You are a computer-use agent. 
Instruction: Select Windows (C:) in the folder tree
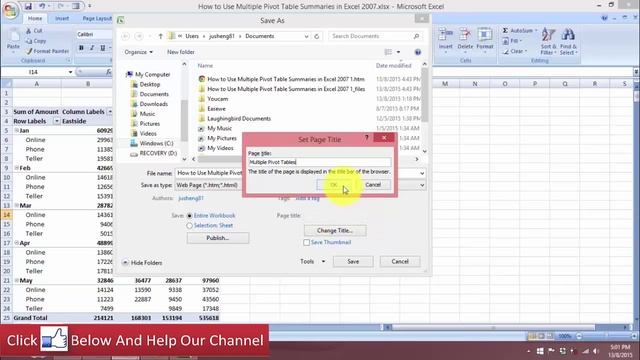[156, 143]
